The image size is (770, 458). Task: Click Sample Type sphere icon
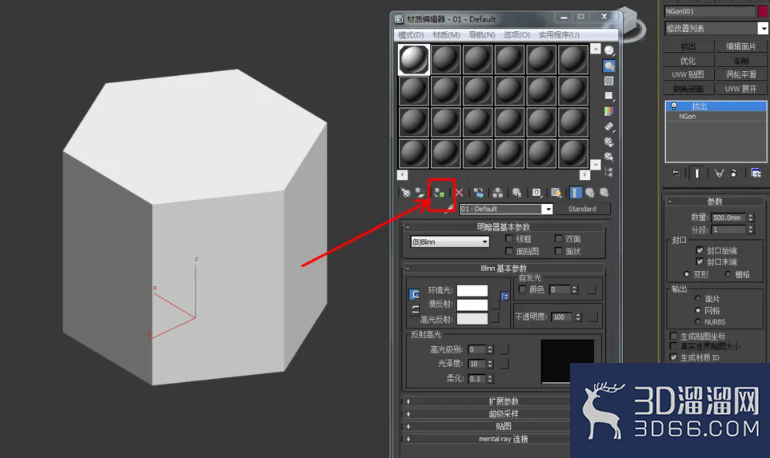click(x=609, y=51)
